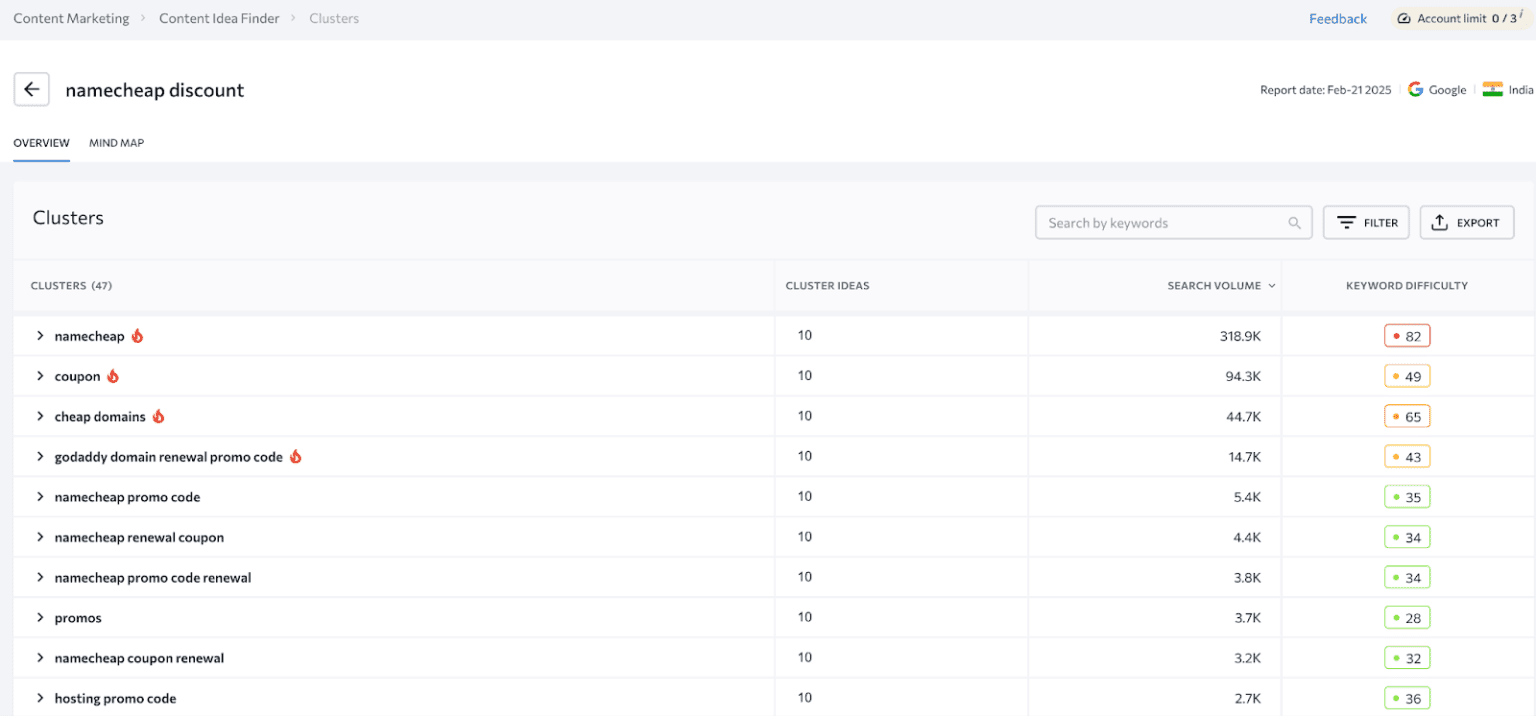Open the Feedback link
The height and width of the screenshot is (716, 1536).
[x=1338, y=19]
